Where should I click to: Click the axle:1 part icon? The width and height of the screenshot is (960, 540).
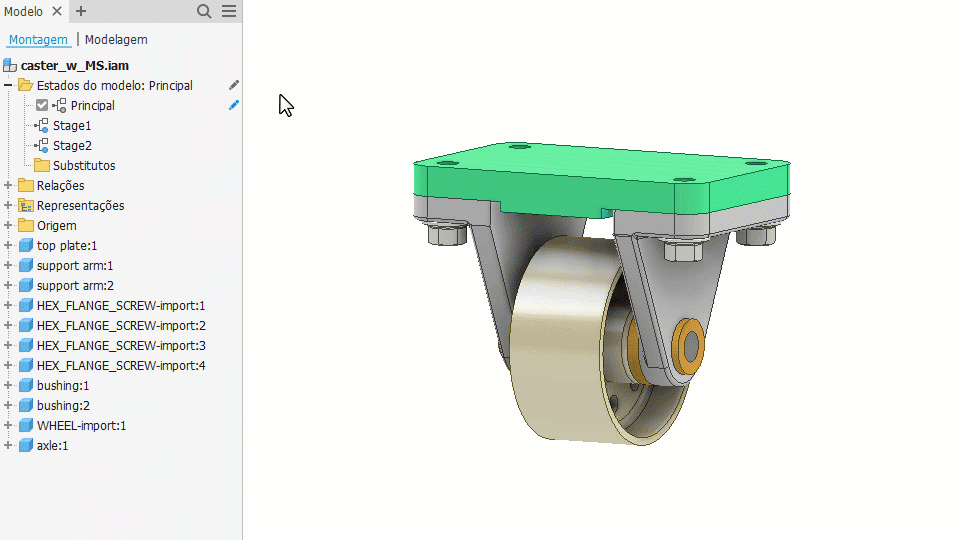[26, 445]
